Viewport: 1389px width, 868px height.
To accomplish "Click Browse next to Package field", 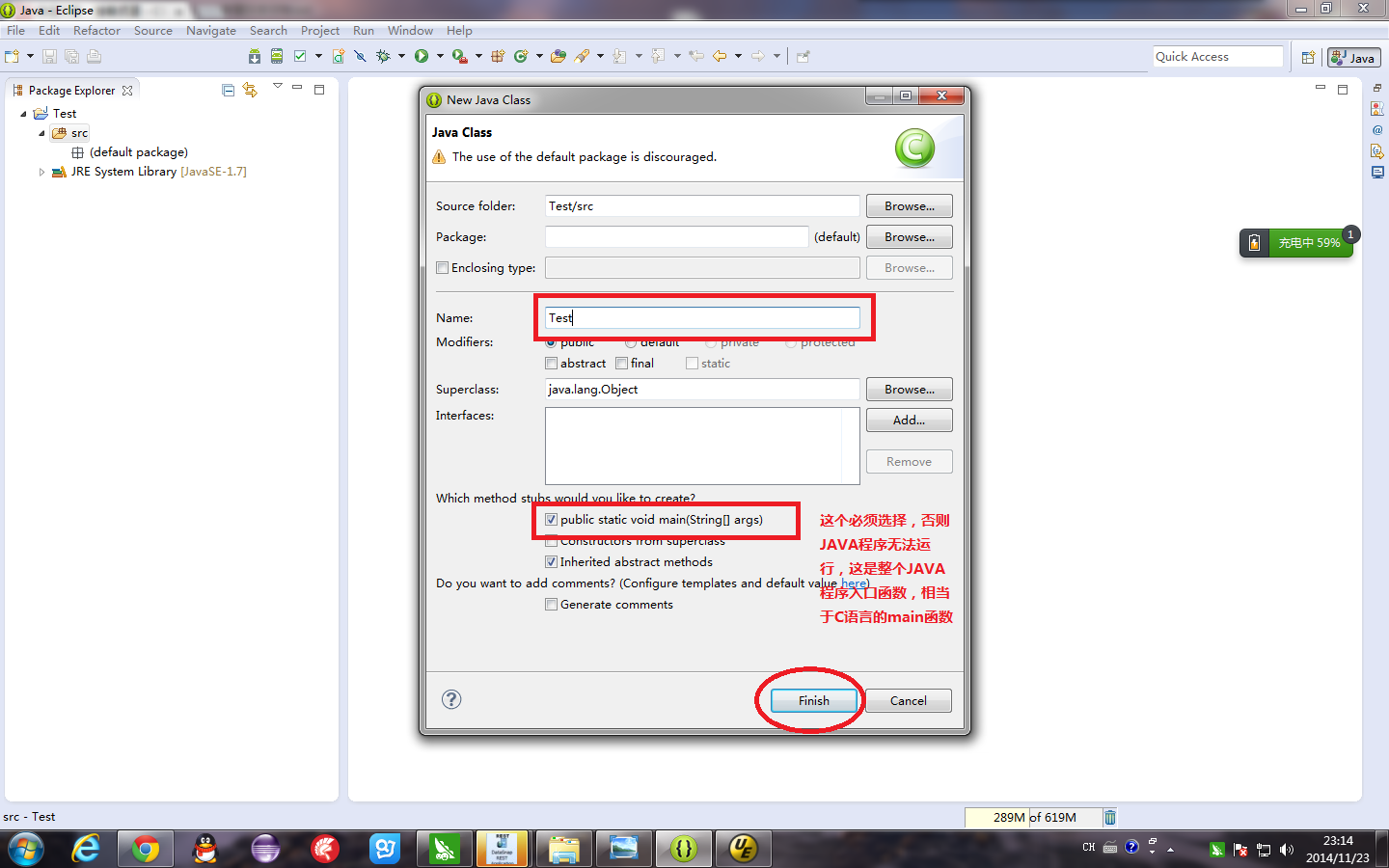I will 909,237.
